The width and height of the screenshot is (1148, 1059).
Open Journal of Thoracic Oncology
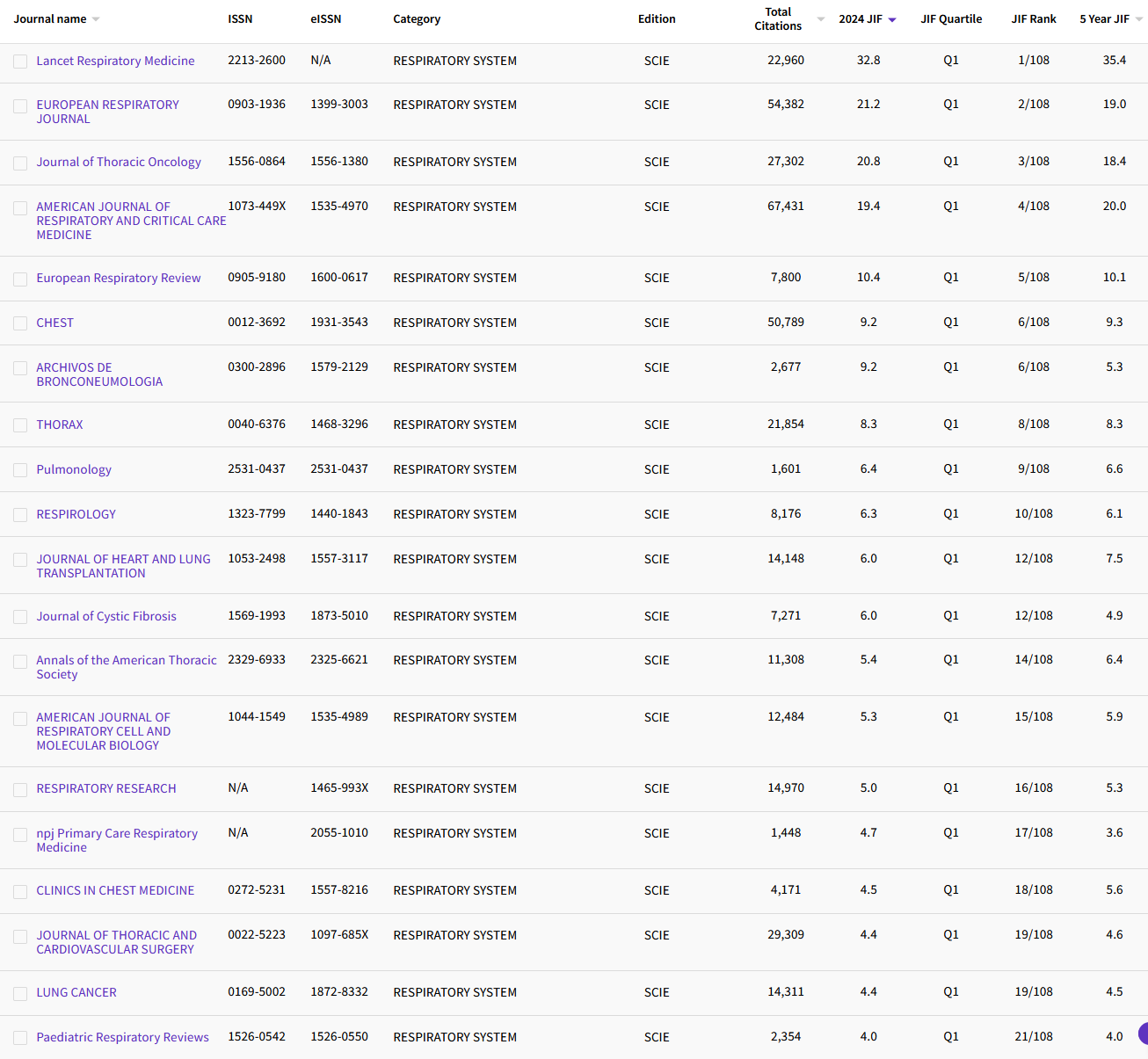pyautogui.click(x=119, y=162)
